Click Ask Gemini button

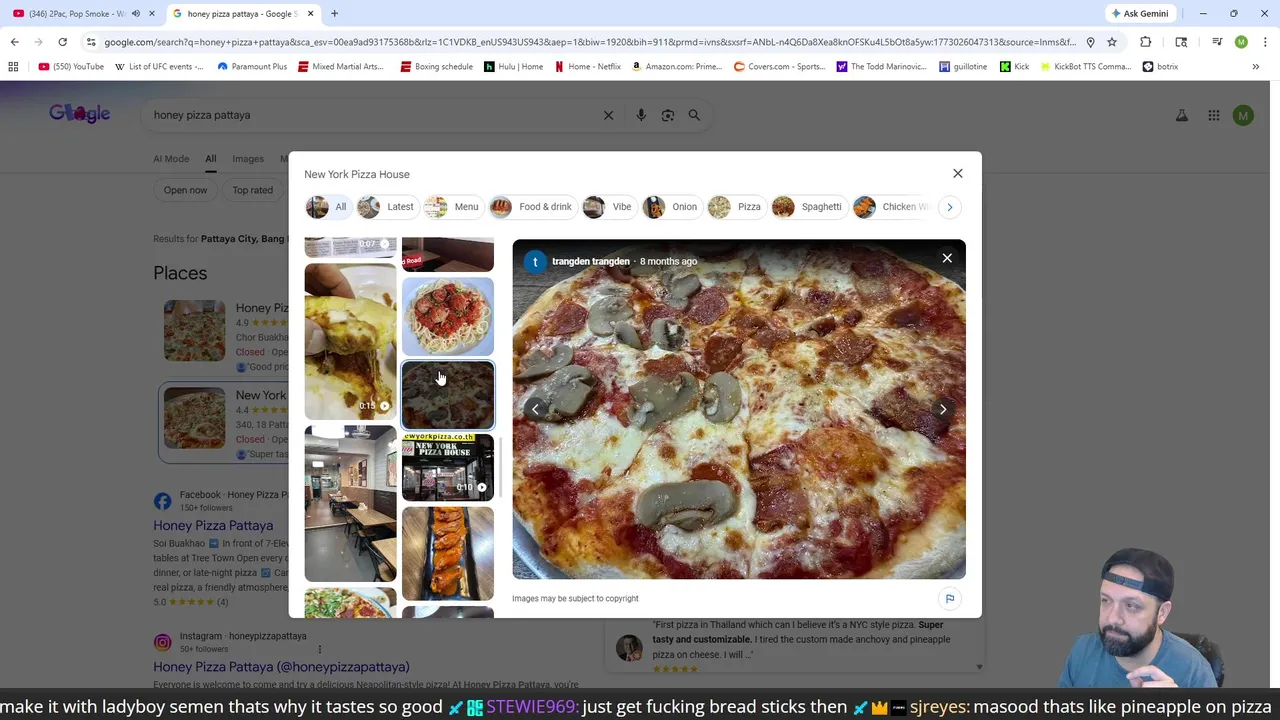pos(1139,14)
